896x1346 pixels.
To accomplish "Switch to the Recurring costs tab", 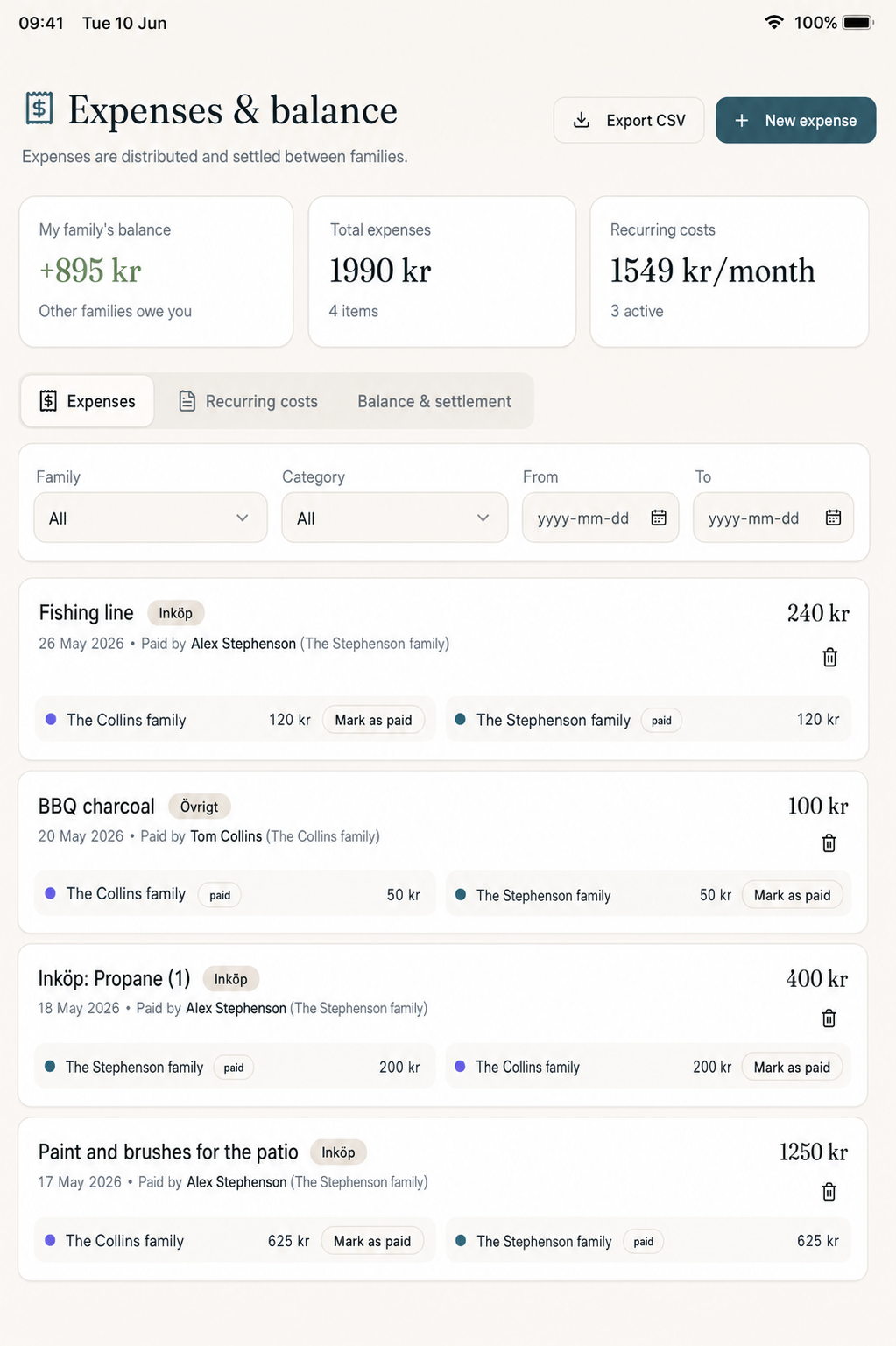I will pyautogui.click(x=248, y=401).
